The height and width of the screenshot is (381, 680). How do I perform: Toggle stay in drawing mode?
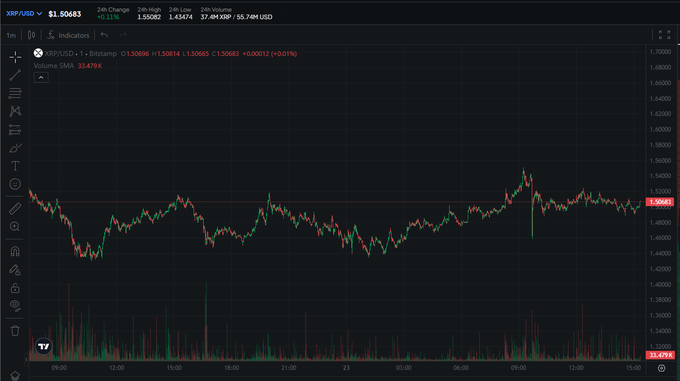coord(15,270)
